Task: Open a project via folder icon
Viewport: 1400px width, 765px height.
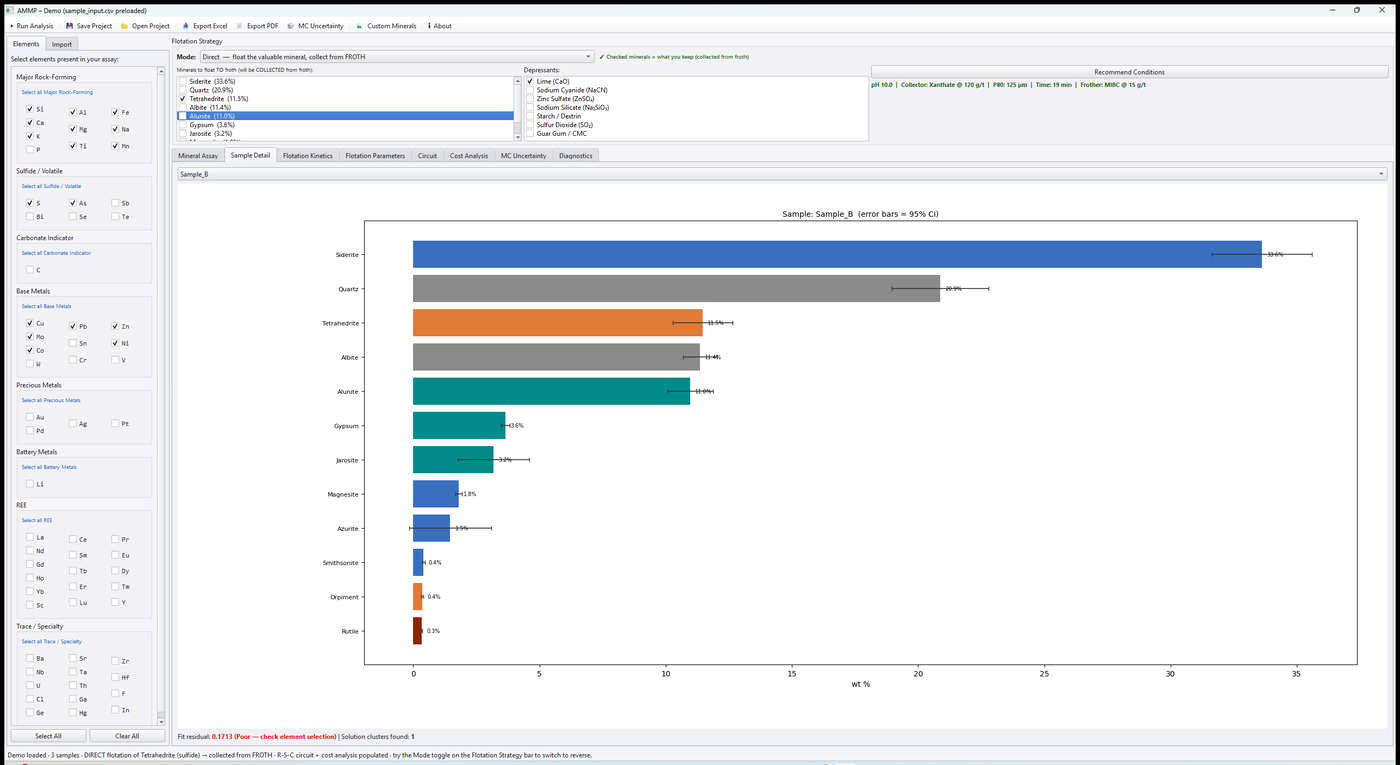Action: 124,26
